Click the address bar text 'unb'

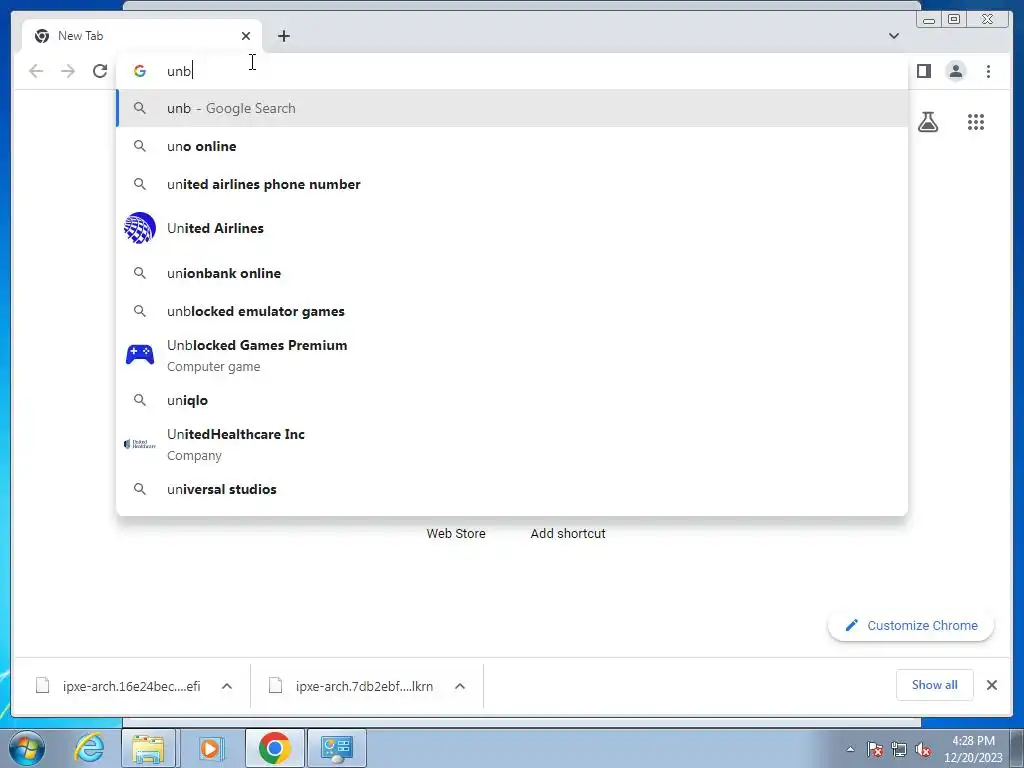click(179, 71)
